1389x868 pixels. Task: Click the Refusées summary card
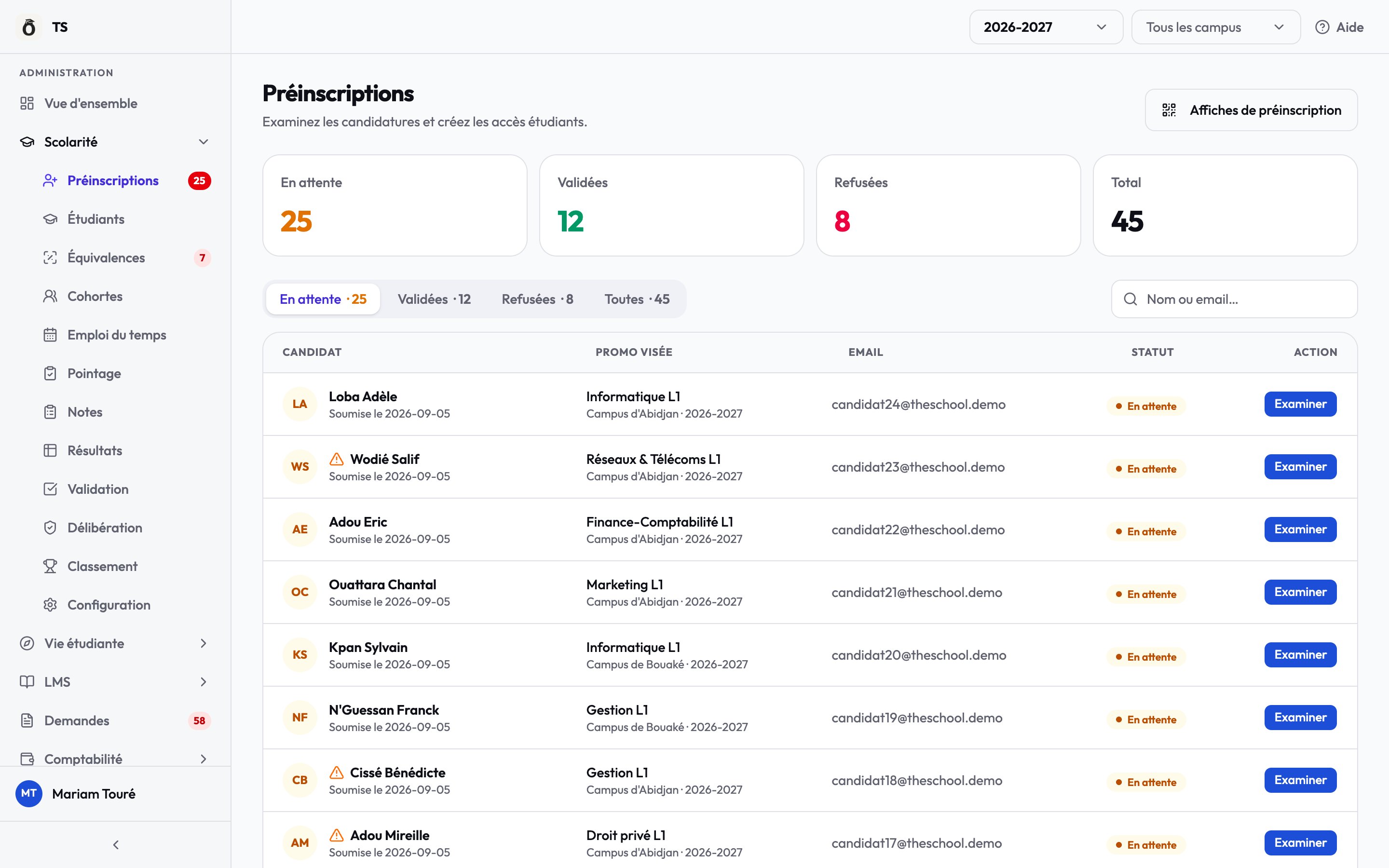click(948, 205)
